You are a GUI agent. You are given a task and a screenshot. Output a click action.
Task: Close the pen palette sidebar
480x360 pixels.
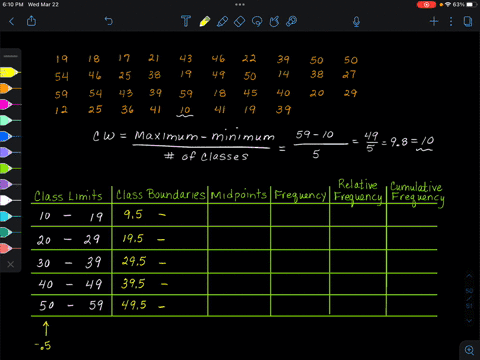tap(11, 264)
